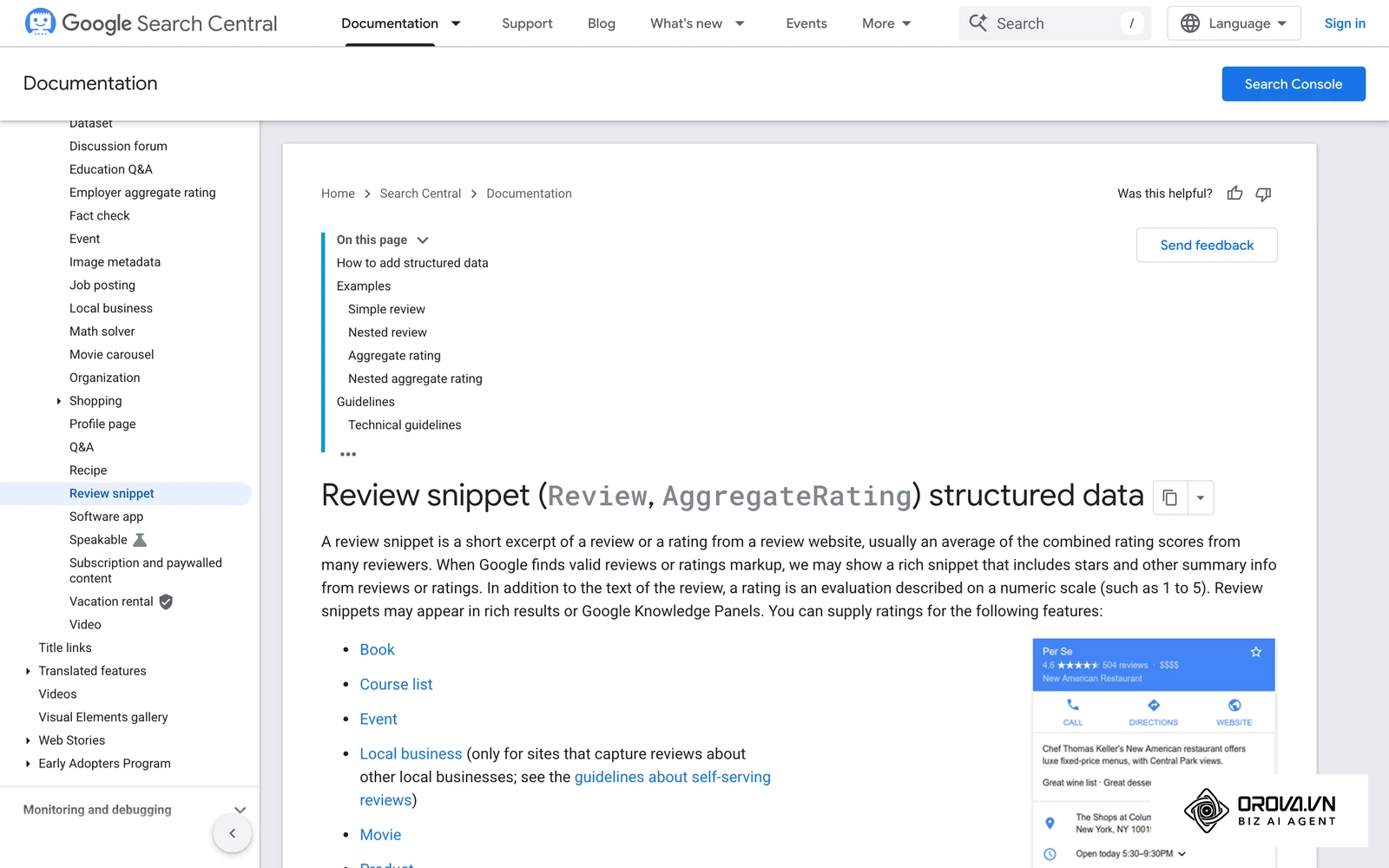Open Local business in the sidebar

pos(111,308)
